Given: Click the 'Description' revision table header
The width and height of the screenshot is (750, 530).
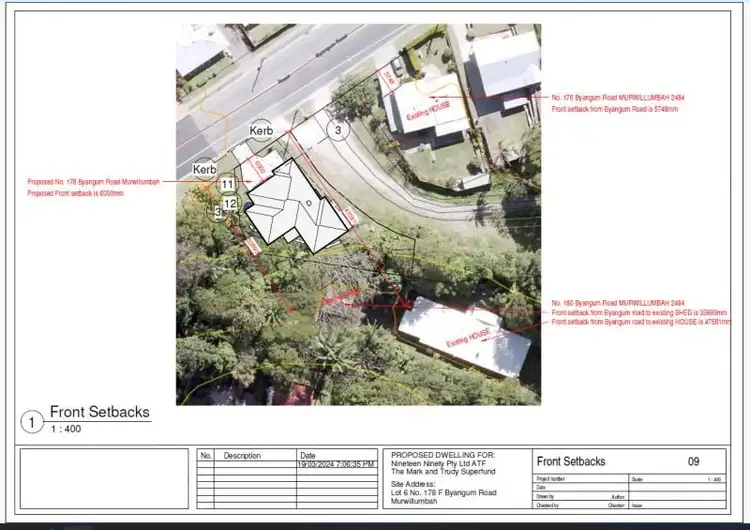Looking at the screenshot, I should [242, 455].
